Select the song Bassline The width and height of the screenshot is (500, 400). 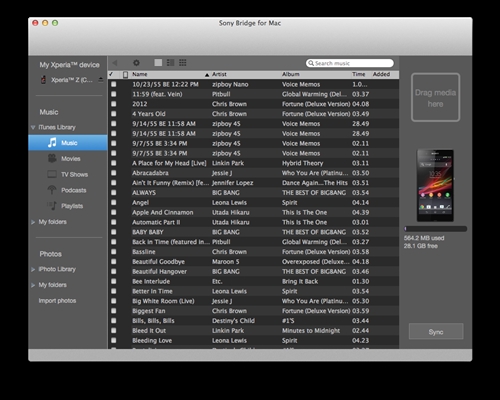tap(144, 252)
